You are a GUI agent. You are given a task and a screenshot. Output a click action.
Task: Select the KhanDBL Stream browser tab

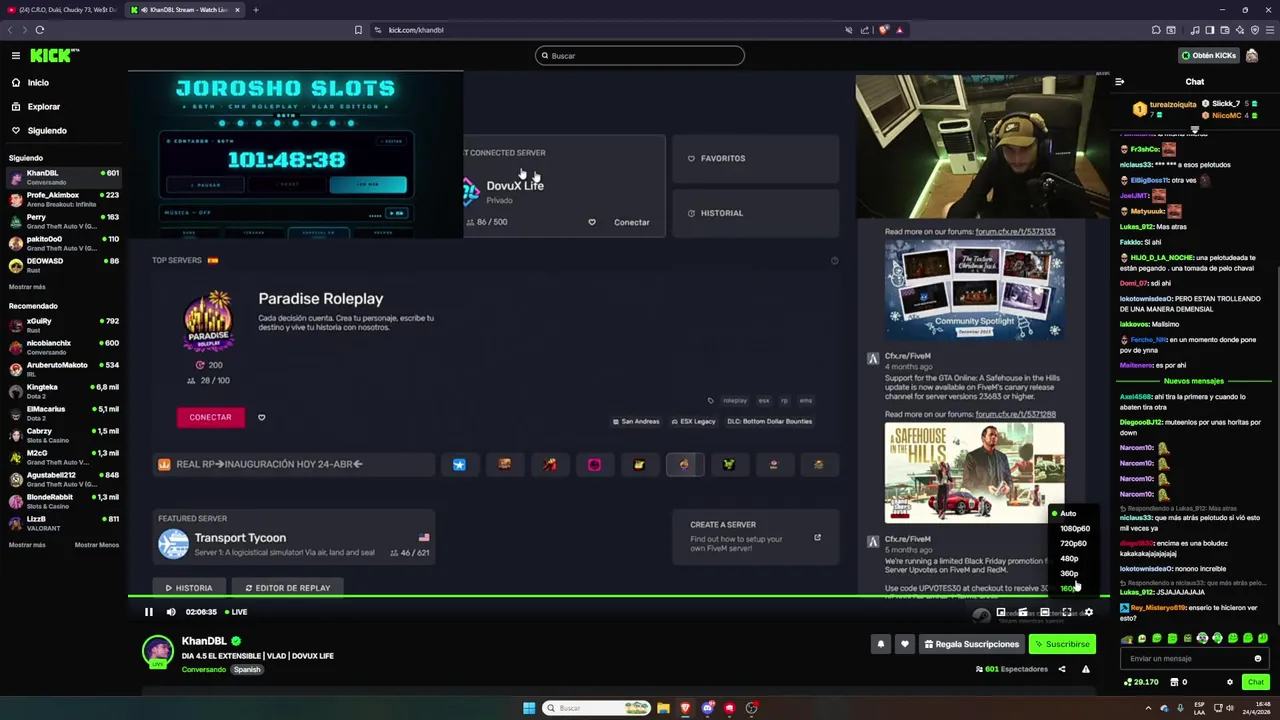coord(187,10)
